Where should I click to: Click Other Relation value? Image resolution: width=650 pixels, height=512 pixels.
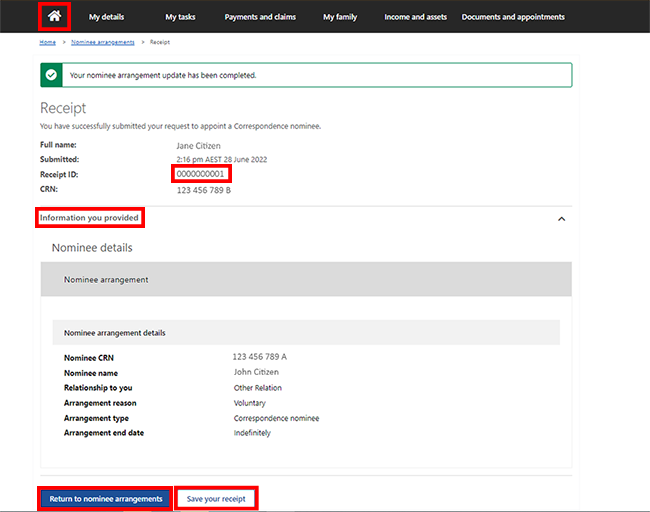click(x=257, y=388)
